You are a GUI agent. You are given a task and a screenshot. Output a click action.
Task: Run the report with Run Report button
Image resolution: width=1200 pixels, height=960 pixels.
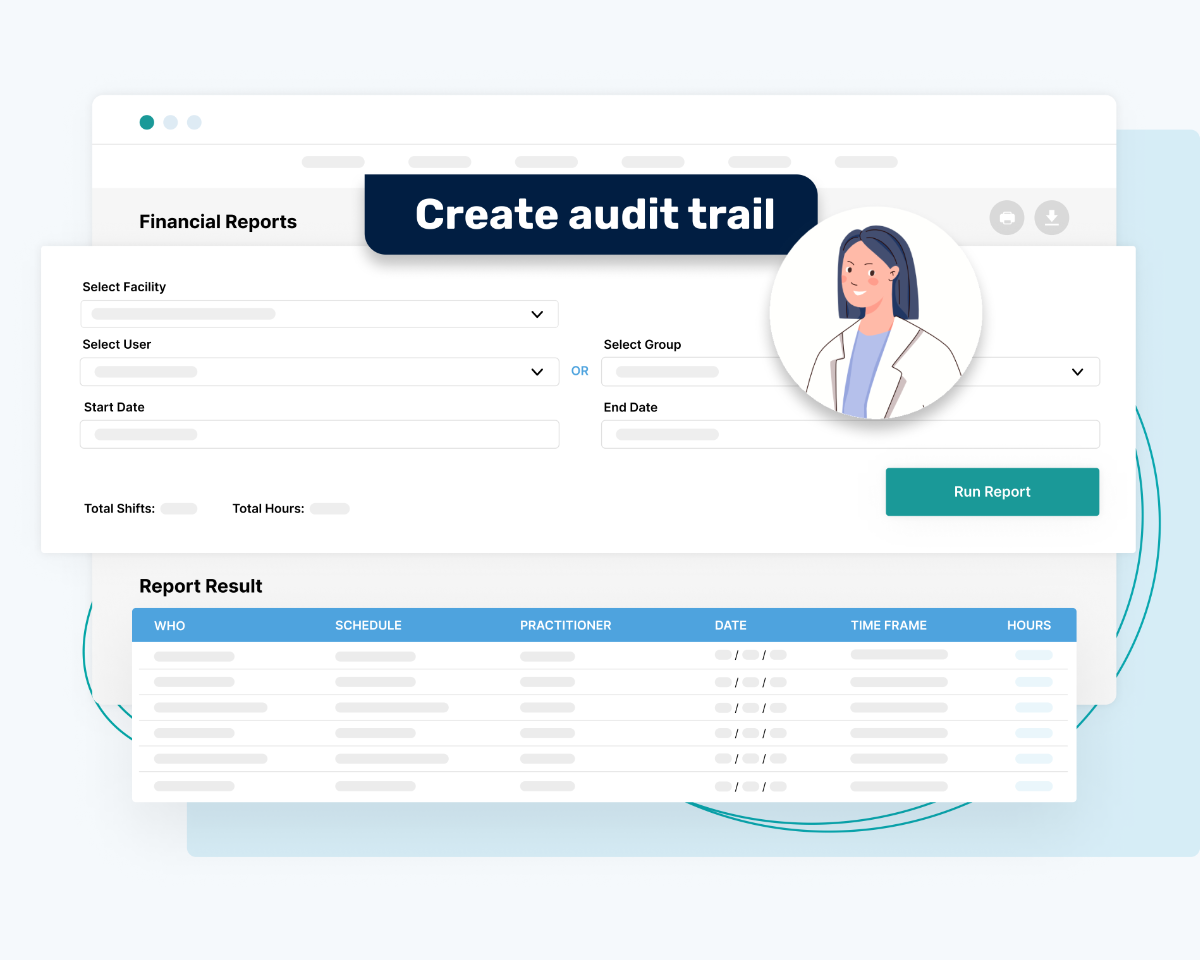(x=992, y=492)
